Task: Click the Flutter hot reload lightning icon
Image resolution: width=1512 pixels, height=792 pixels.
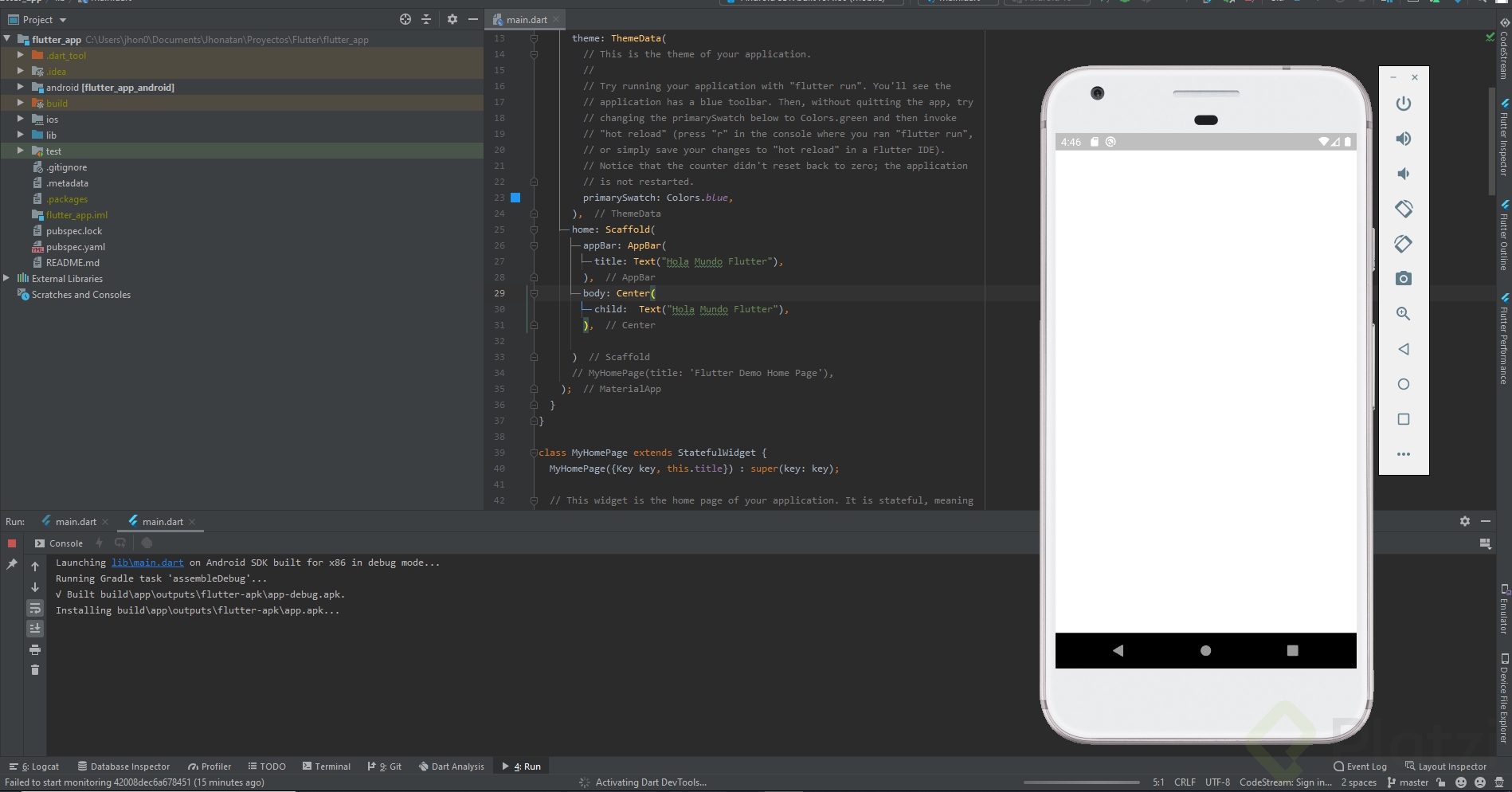Action: point(100,543)
